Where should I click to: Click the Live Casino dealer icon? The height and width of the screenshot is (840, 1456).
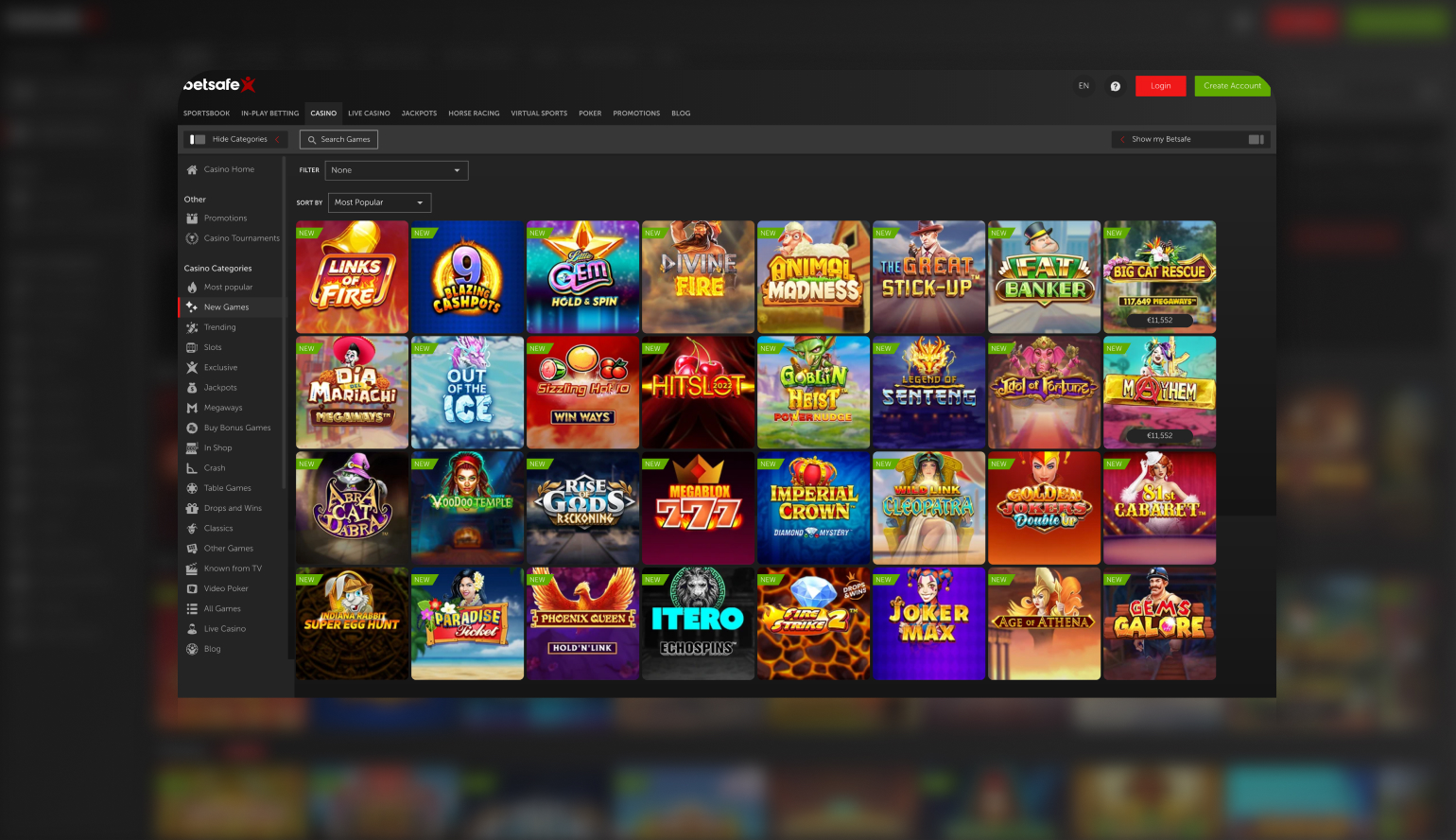(192, 629)
